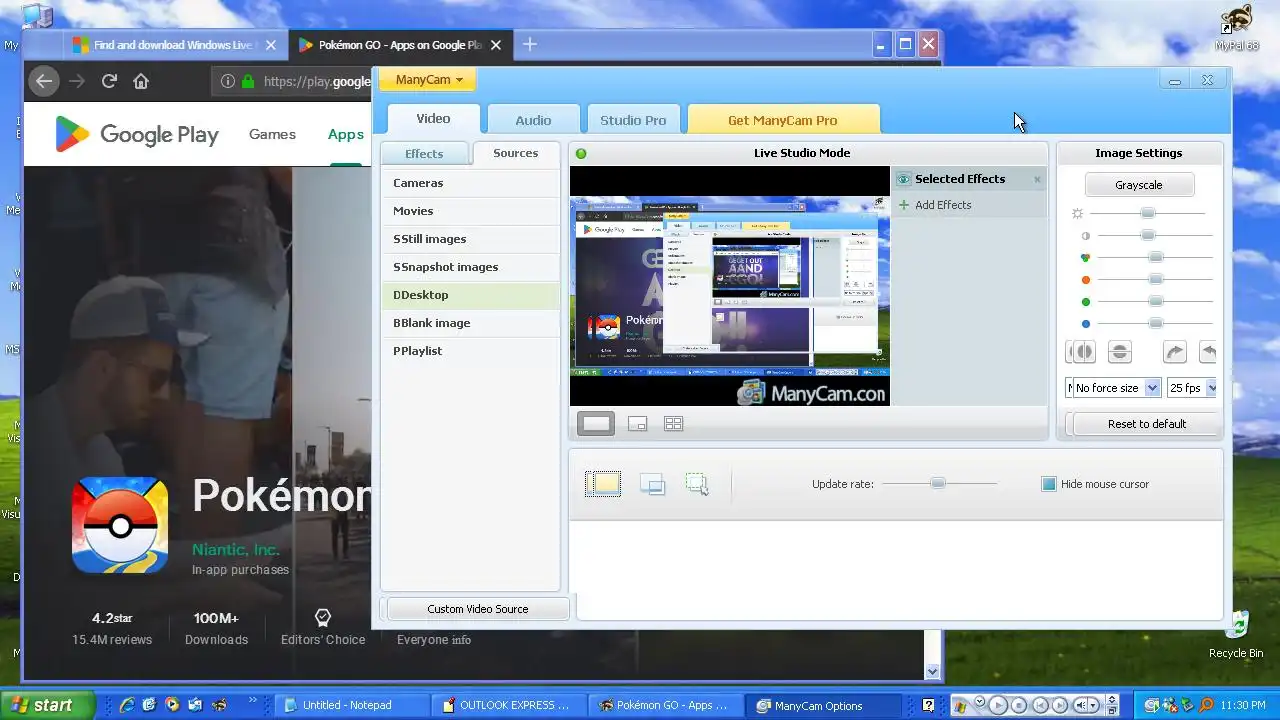Screen dimensions: 1280x720
Task: Rotate the image clockwise
Action: [1174, 352]
